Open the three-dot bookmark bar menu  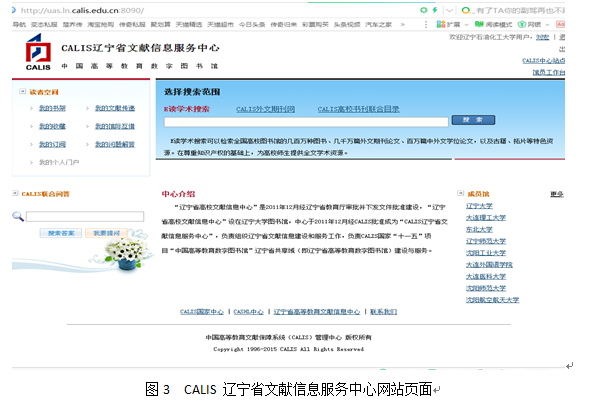pos(426,25)
